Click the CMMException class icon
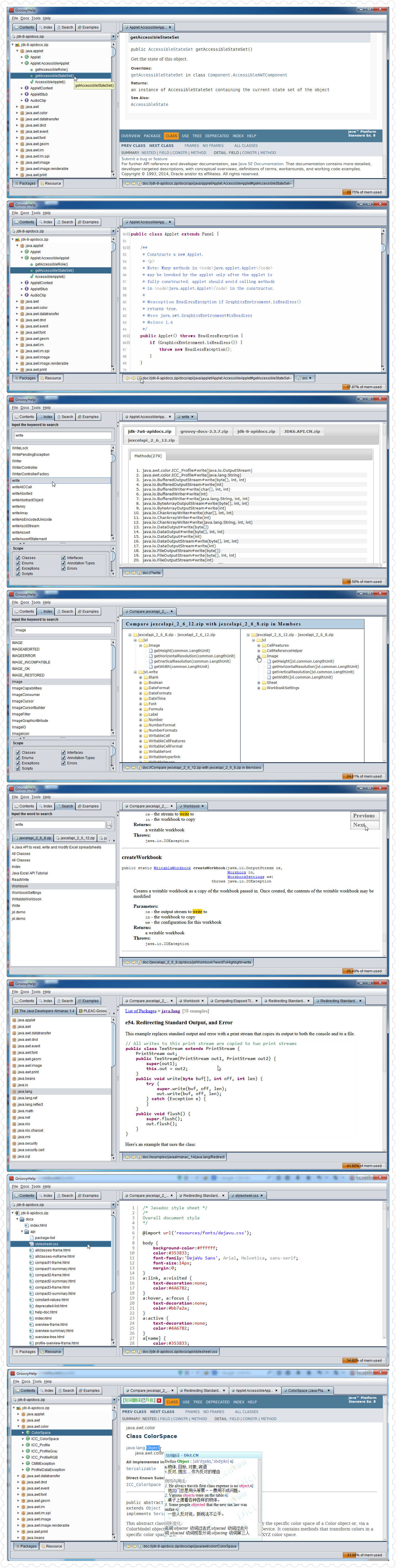 click(x=28, y=1464)
